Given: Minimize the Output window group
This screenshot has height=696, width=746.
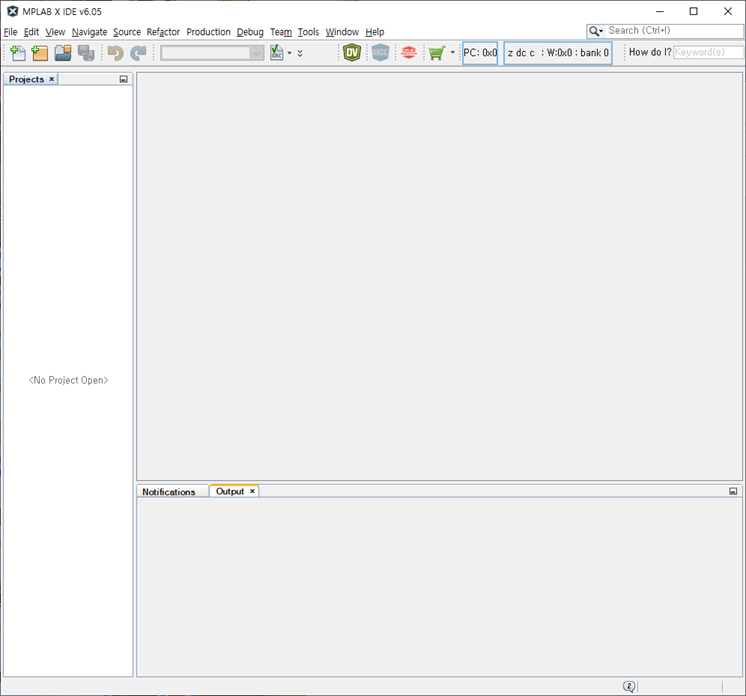Looking at the screenshot, I should coord(733,491).
